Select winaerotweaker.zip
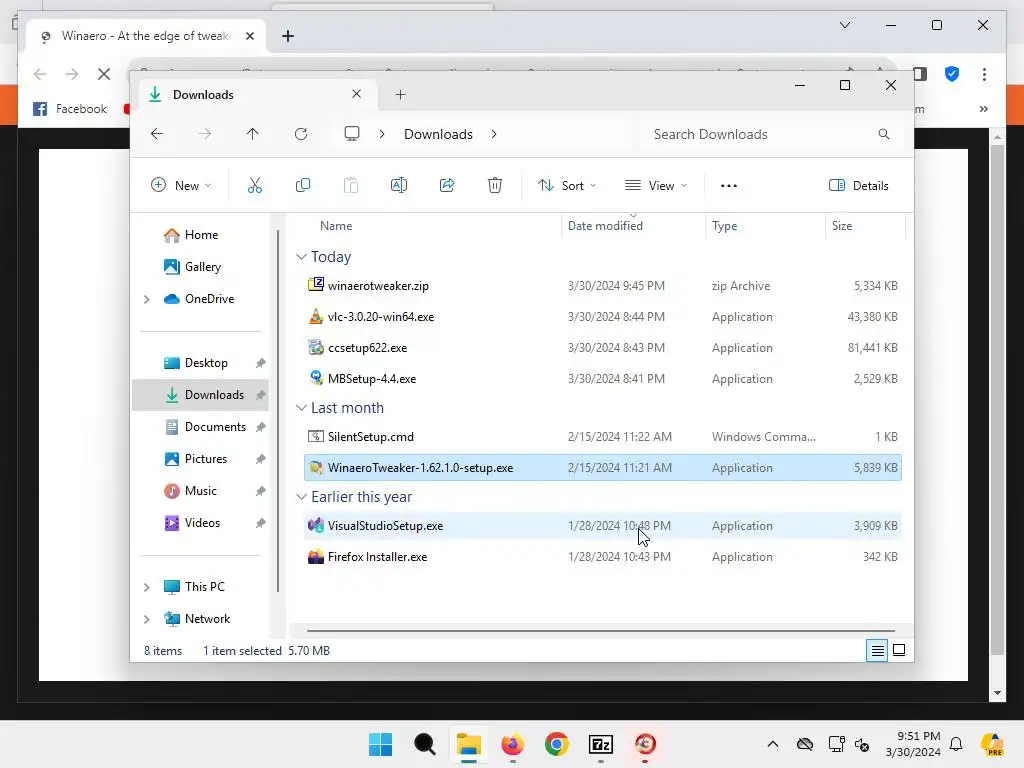This screenshot has width=1024, height=768. pyautogui.click(x=602, y=286)
